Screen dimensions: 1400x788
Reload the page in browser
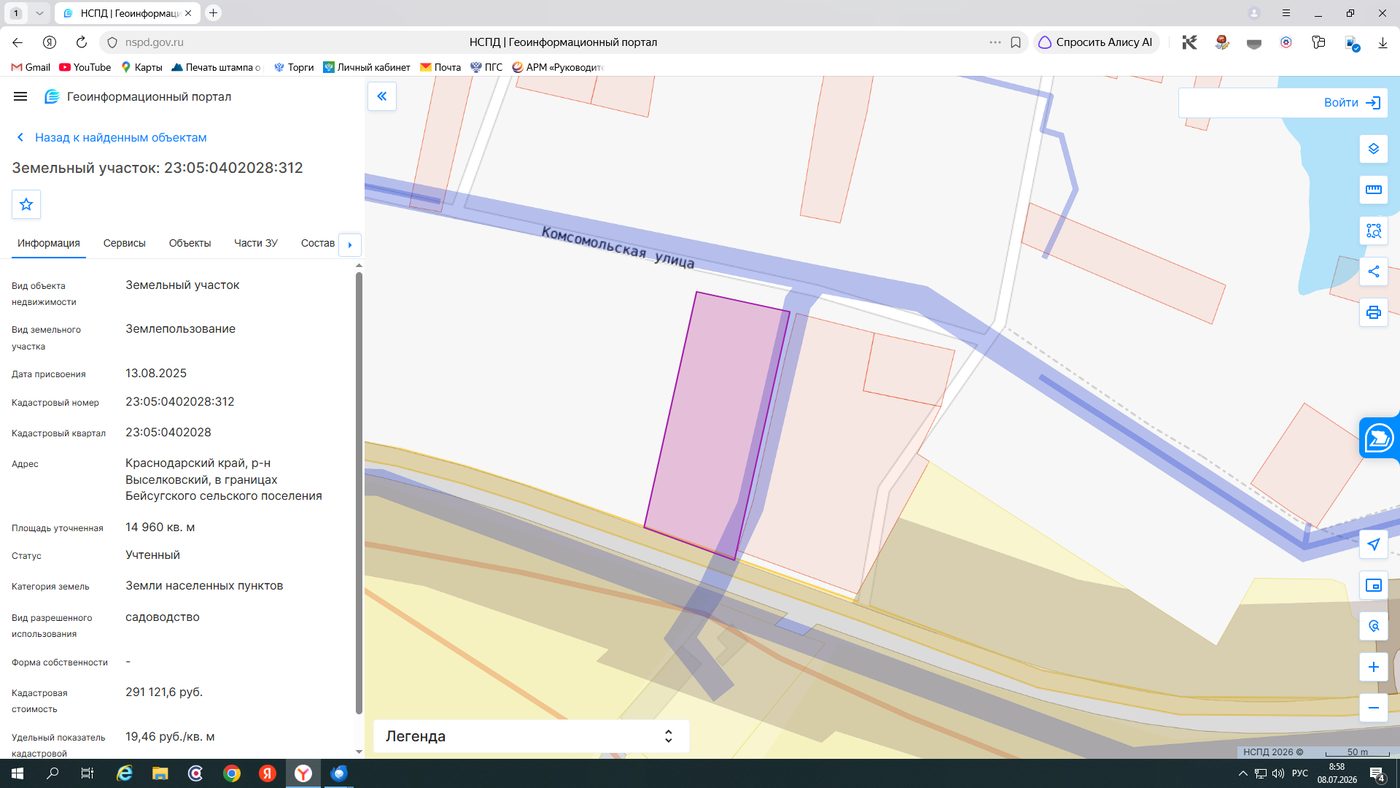click(82, 43)
